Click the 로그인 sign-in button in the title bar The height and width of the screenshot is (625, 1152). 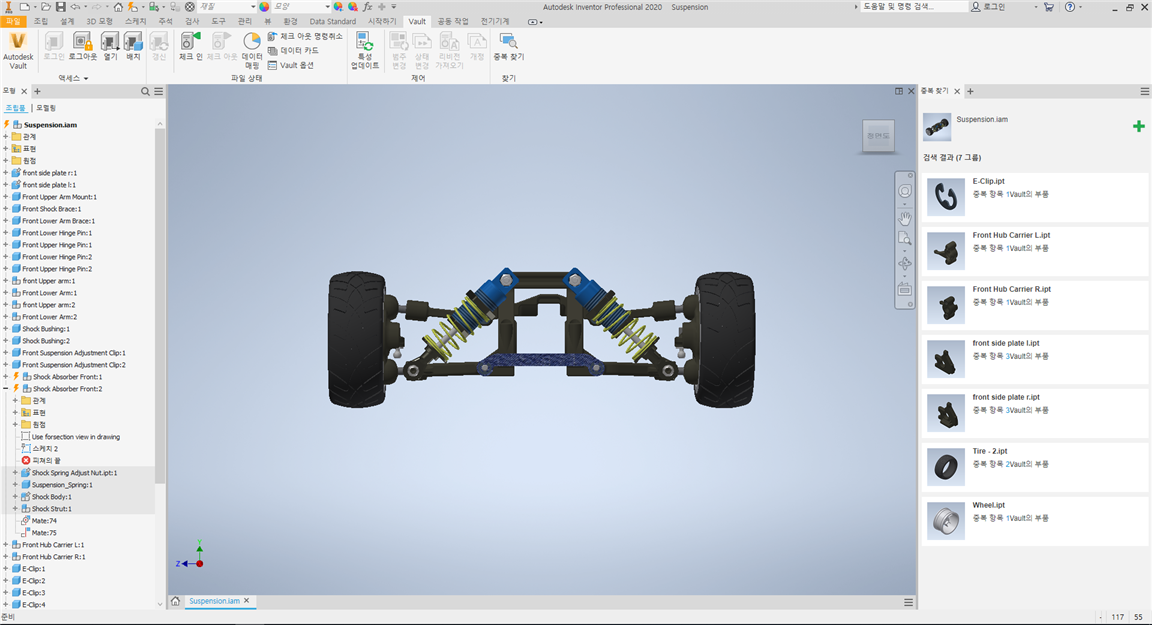point(988,7)
